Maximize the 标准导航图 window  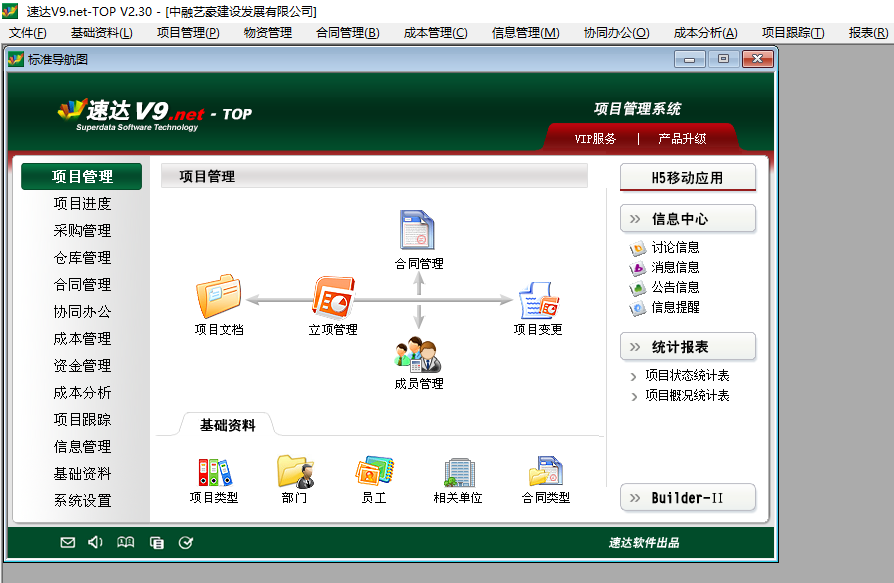pos(724,59)
